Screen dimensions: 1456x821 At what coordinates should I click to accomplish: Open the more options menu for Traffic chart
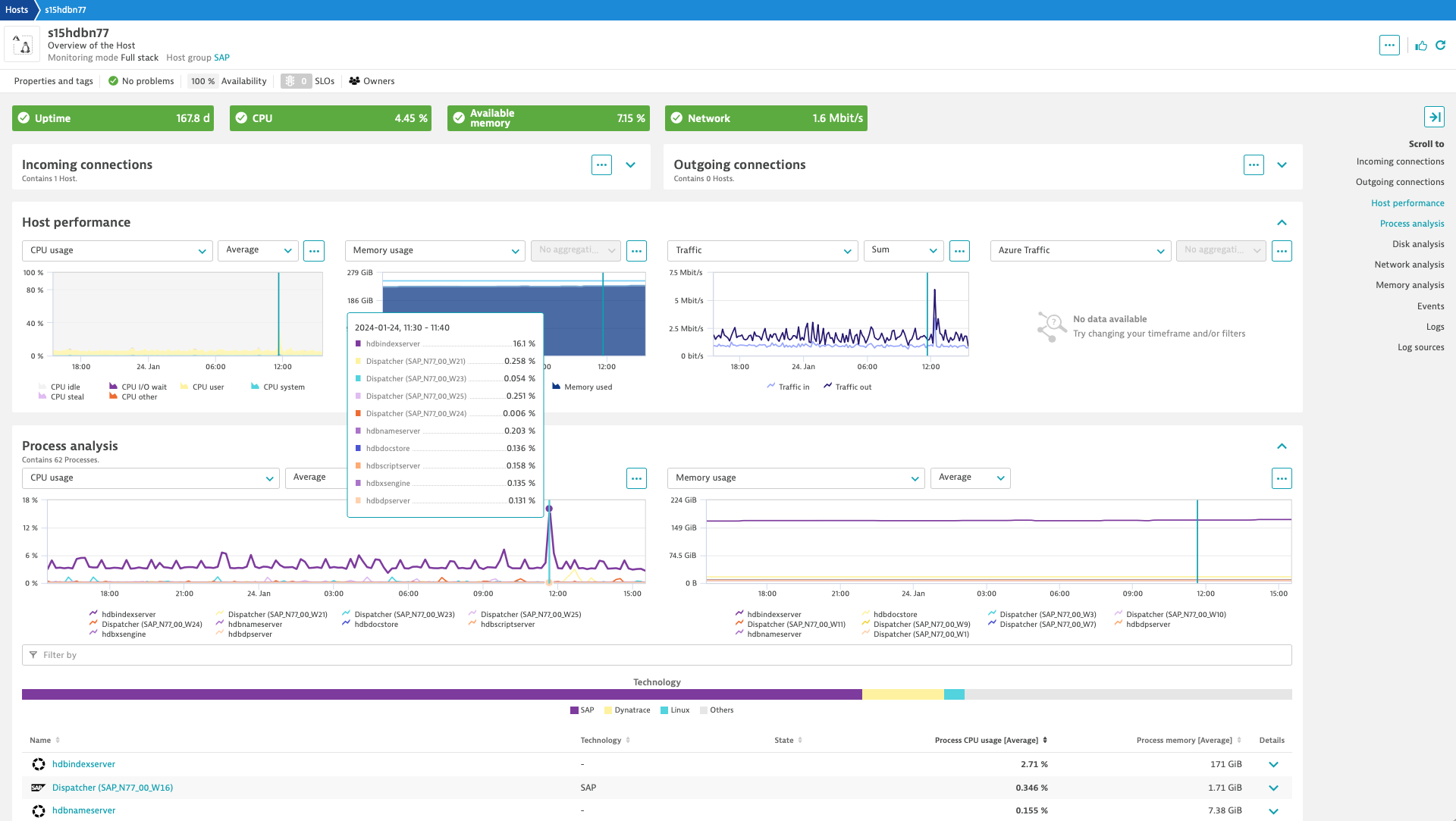click(959, 250)
